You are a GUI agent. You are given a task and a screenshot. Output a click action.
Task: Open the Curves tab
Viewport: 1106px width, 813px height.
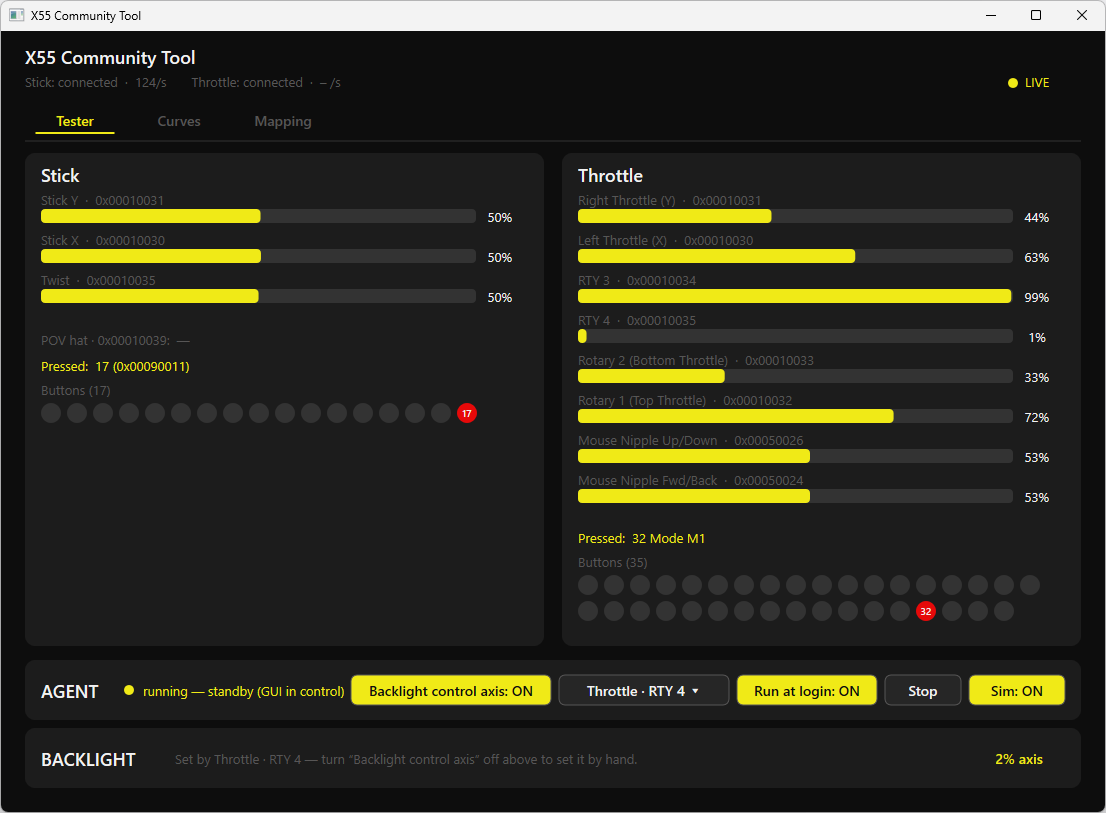(179, 121)
